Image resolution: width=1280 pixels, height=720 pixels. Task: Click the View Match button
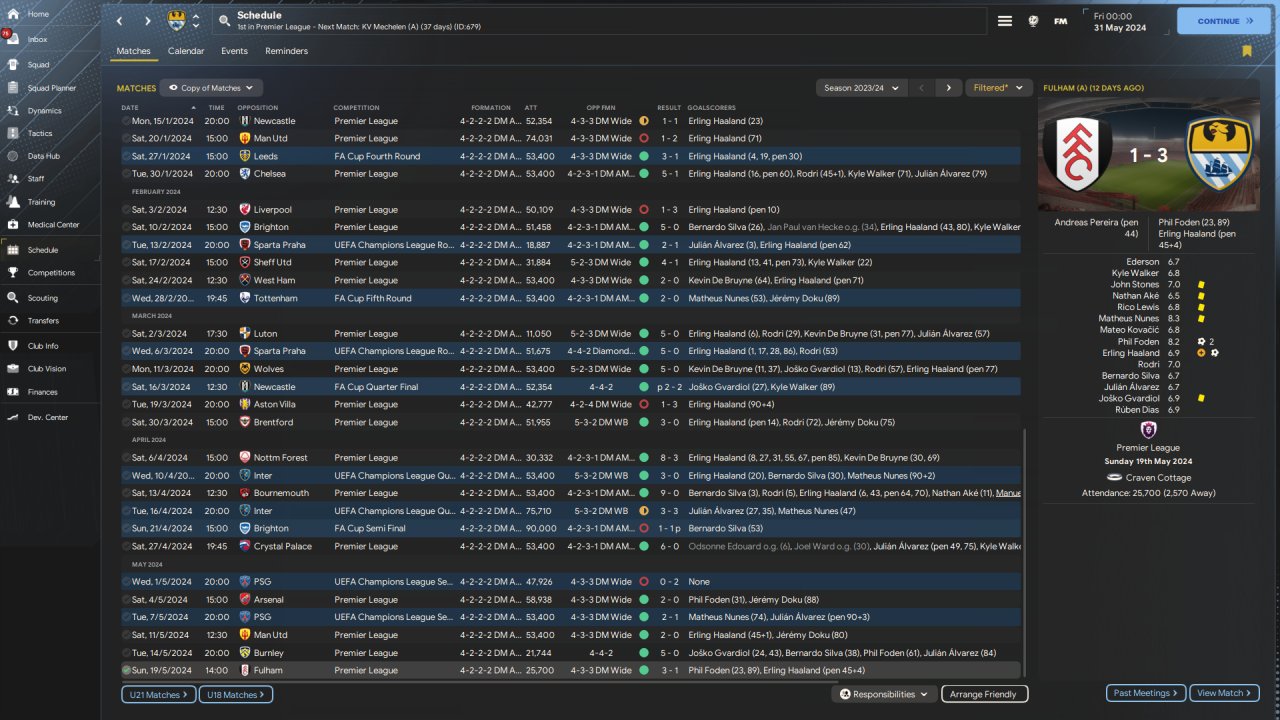pyautogui.click(x=1224, y=693)
